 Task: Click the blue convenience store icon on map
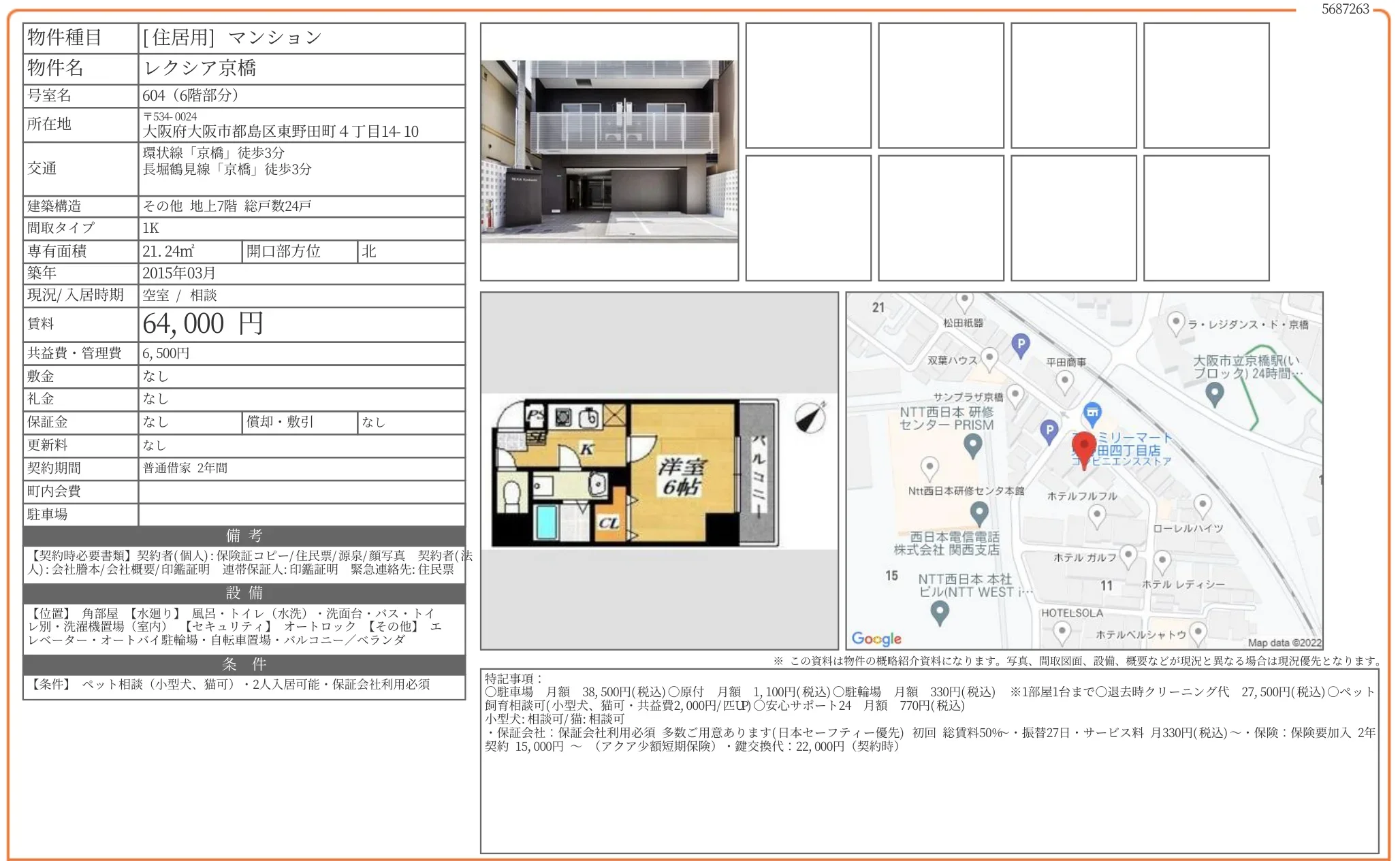[1092, 412]
